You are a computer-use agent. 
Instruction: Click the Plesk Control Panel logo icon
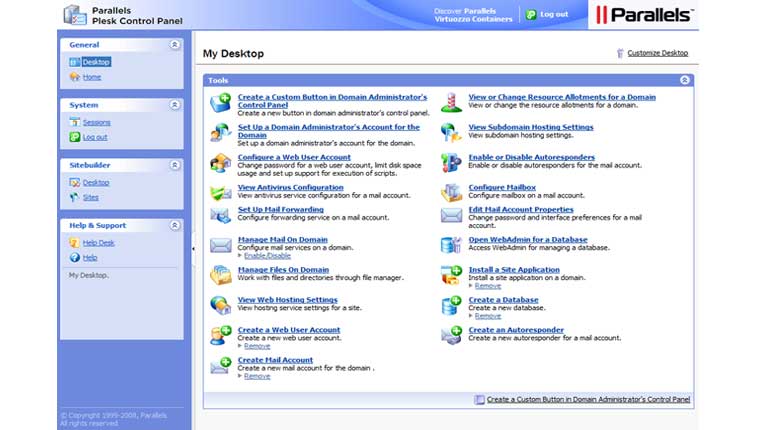click(75, 14)
